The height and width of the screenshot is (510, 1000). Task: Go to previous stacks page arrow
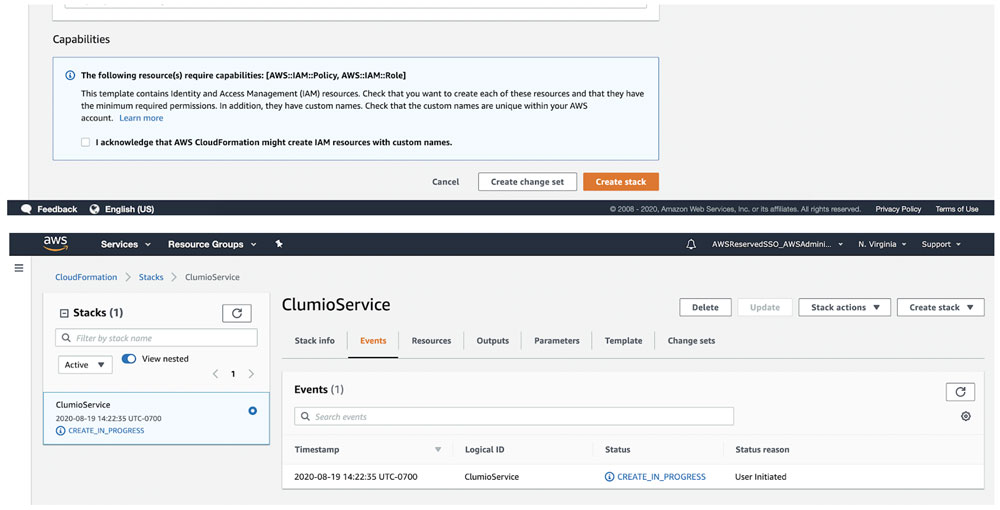pos(216,374)
